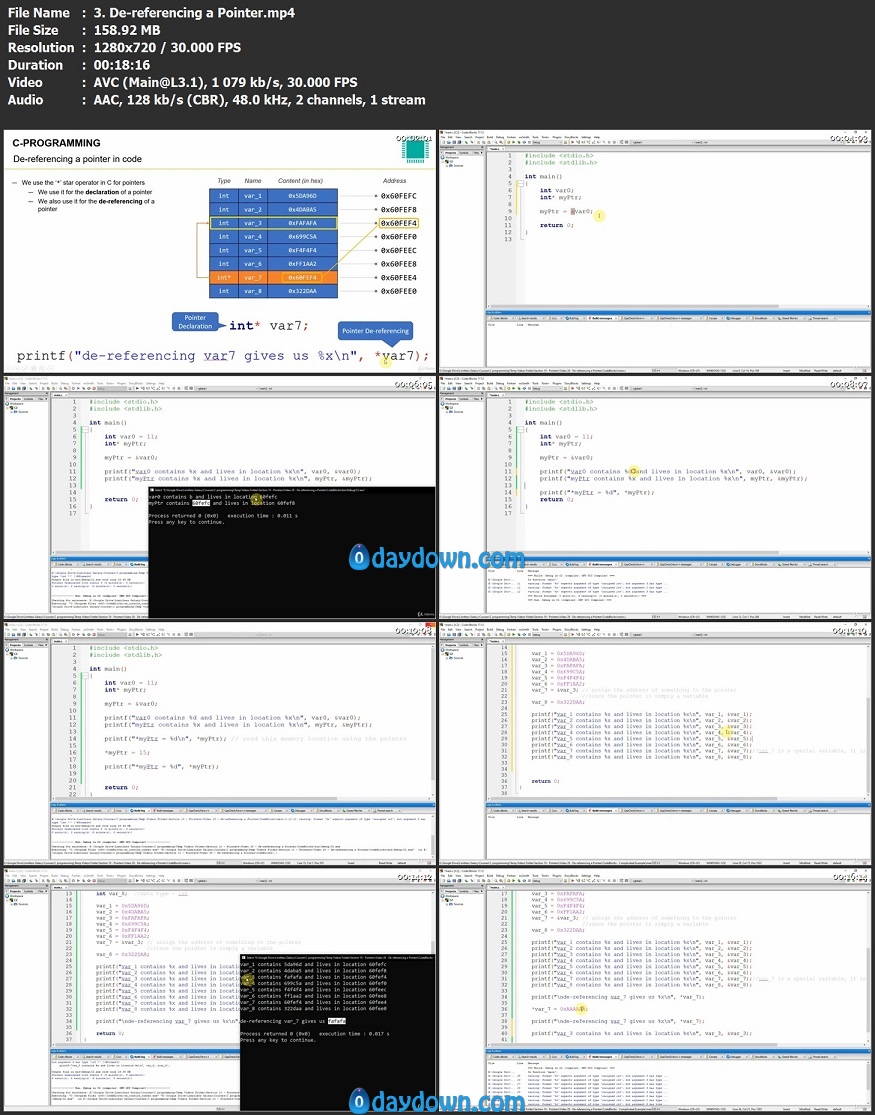Click console line 'var0 contains b and lives in location 60fefc'
This screenshot has width=875, height=1115.
[213, 496]
